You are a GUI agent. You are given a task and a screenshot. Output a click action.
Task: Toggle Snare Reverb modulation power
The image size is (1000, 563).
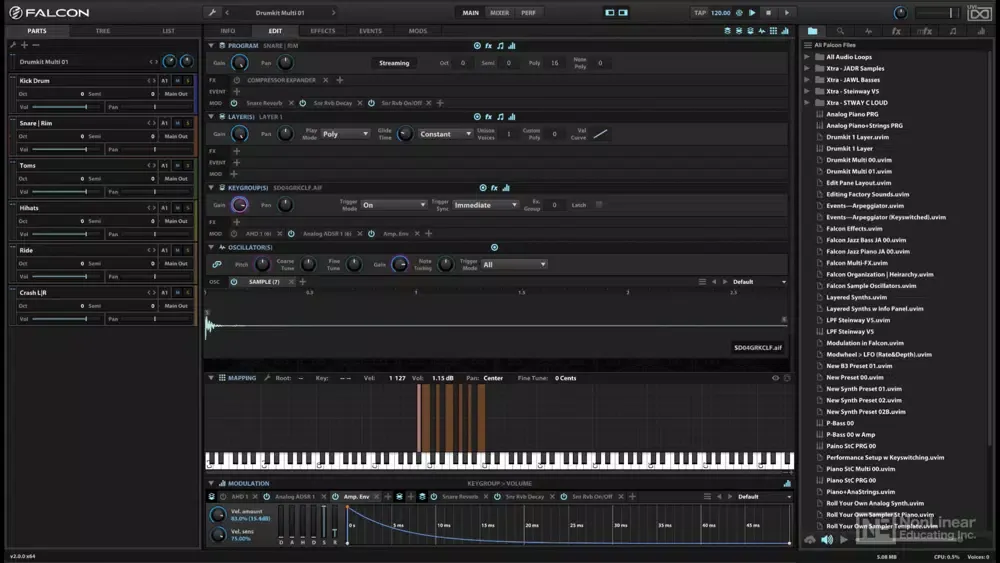234,103
